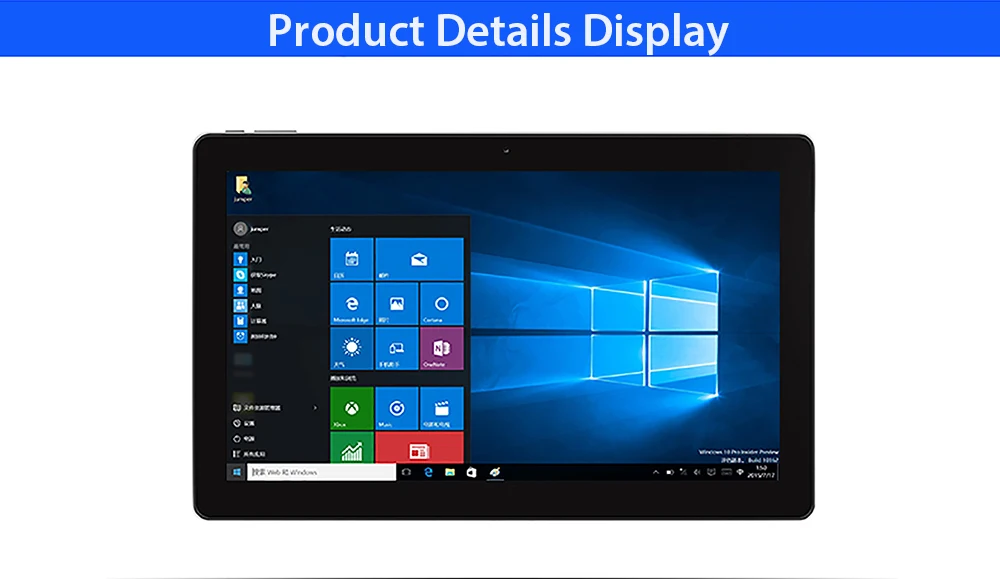Viewport: 1000px width, 579px height.
Task: Click the volume speaker tray icon
Action: [x=698, y=472]
